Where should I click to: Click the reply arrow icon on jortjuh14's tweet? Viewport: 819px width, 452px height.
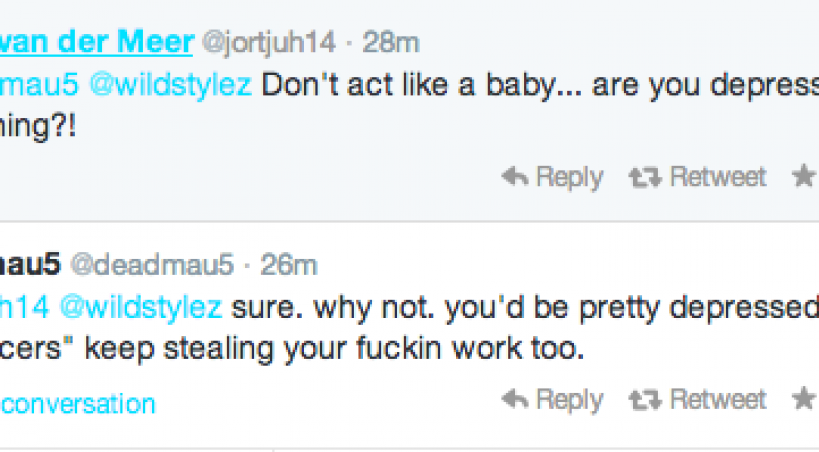click(514, 177)
